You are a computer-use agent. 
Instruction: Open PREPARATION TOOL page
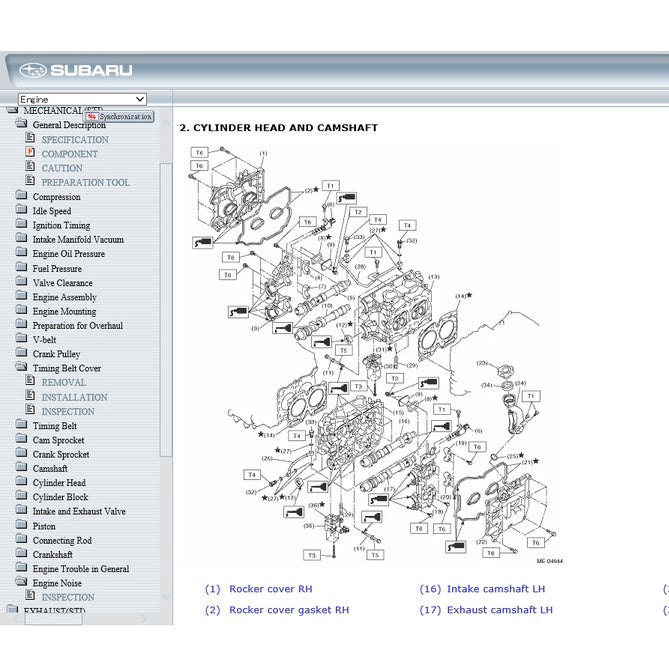pos(85,182)
